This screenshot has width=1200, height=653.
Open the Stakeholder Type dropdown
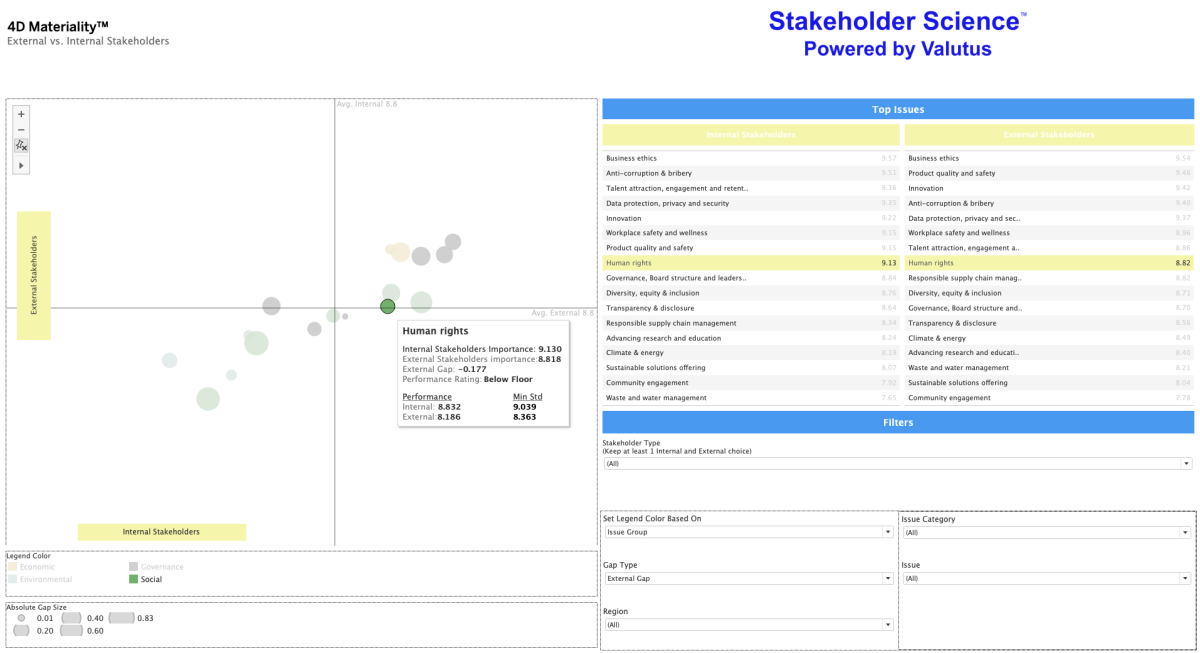897,464
